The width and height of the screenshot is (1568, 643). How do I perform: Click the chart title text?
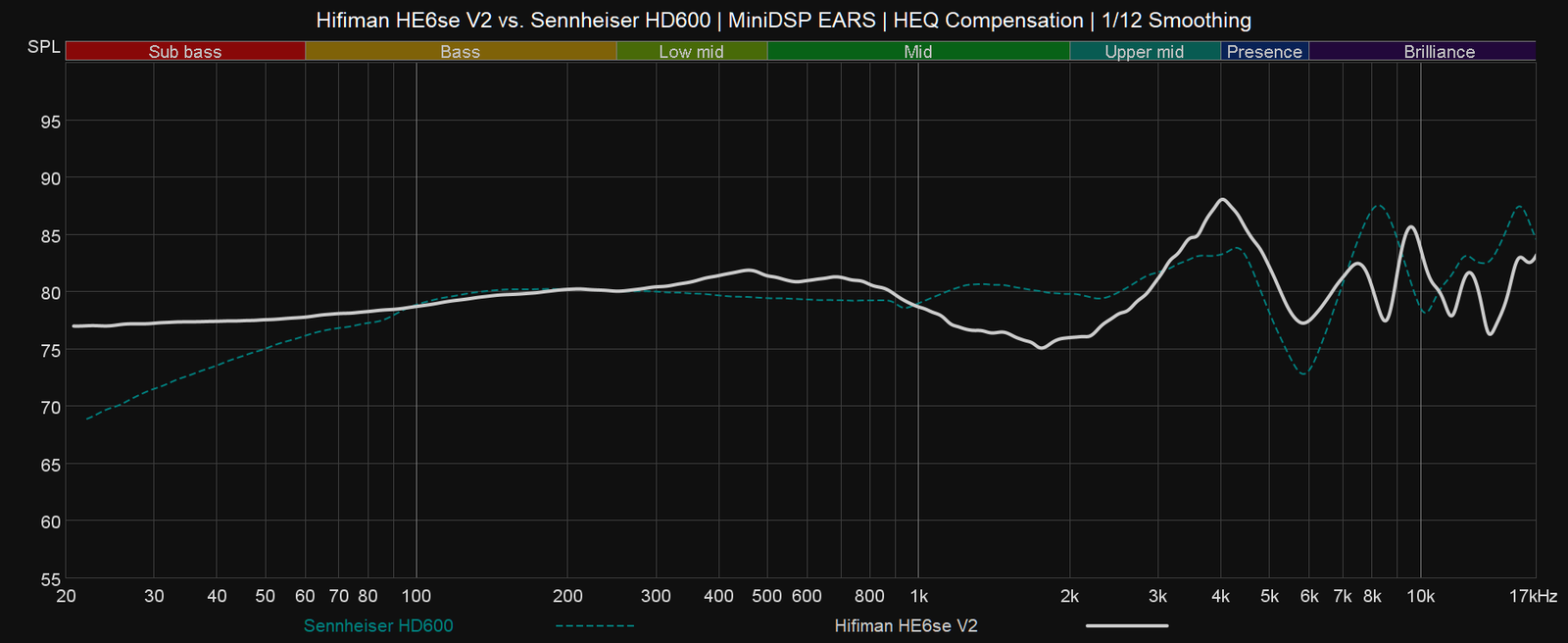coord(784,20)
